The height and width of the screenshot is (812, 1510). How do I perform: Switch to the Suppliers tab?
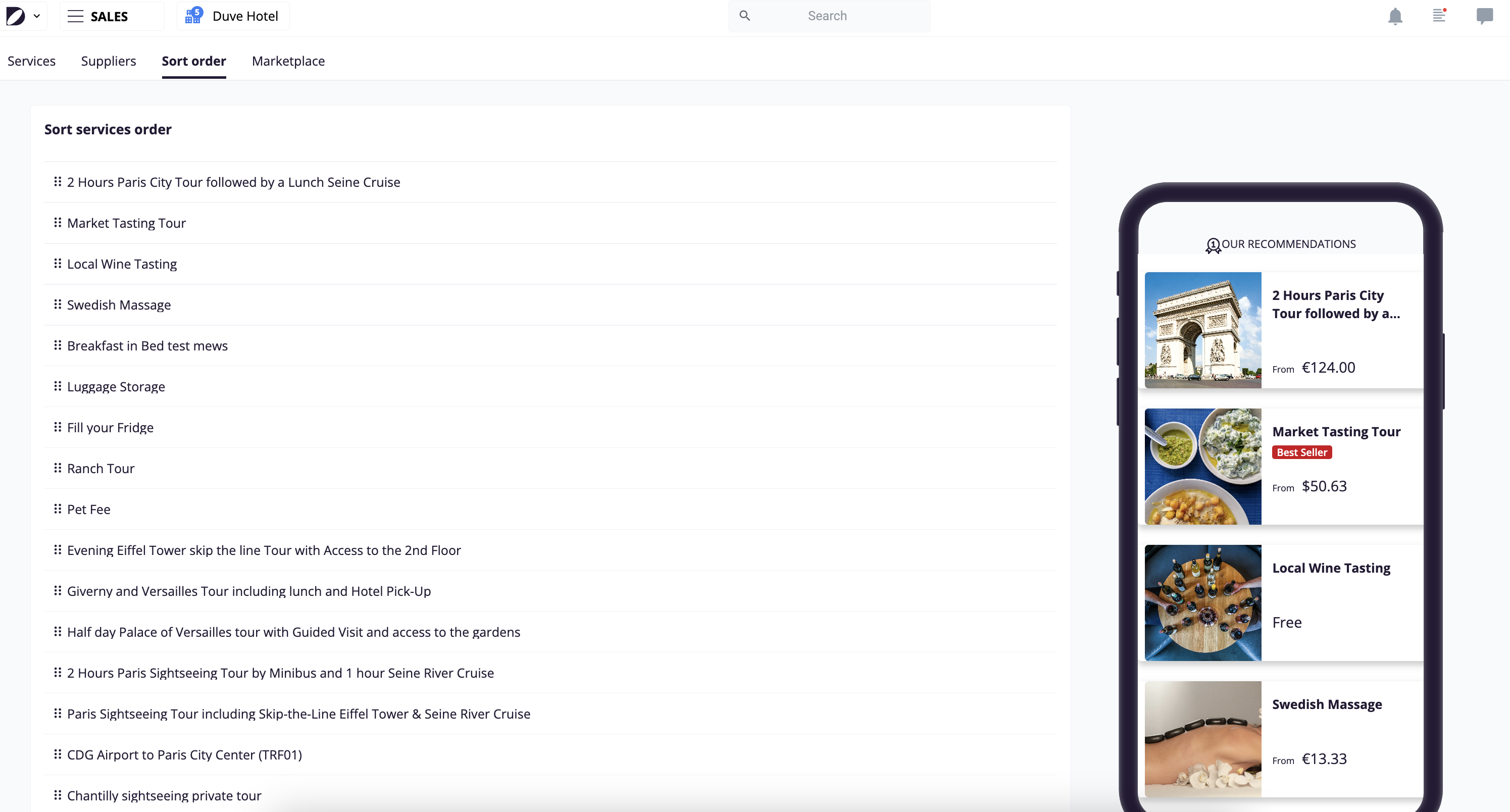coord(109,61)
